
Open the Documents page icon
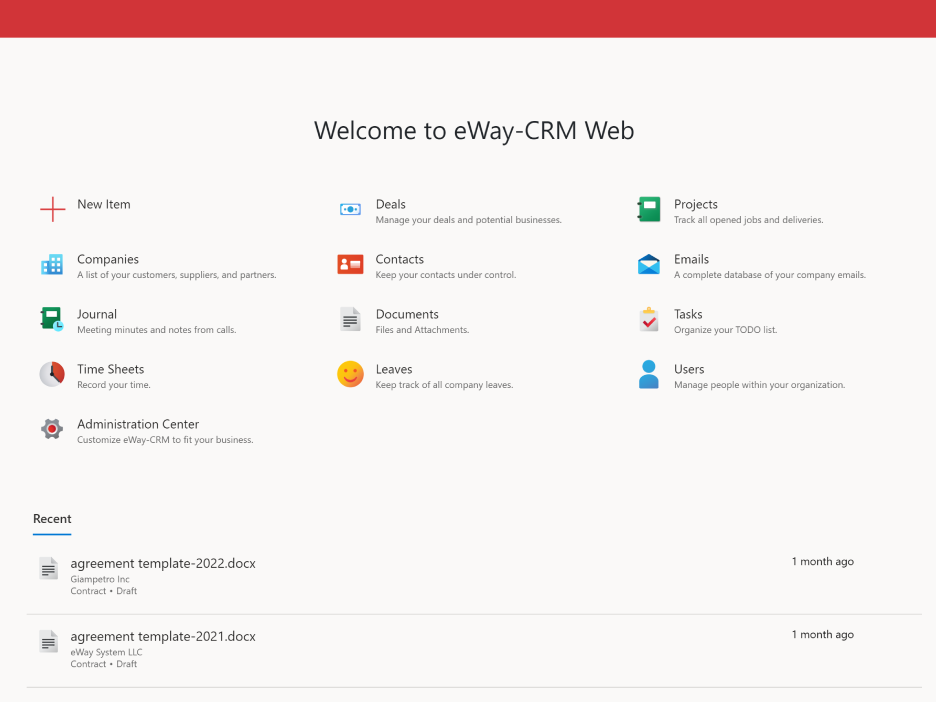350,319
